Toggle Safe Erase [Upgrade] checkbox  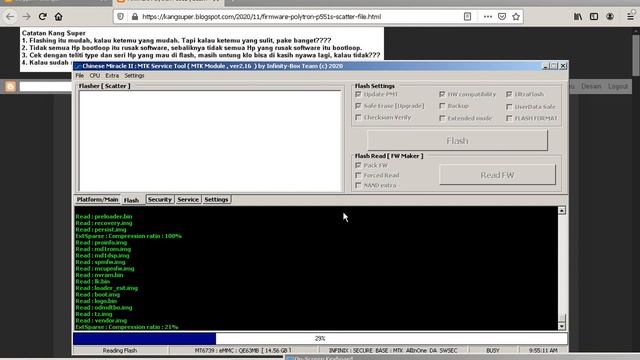[x=358, y=106]
